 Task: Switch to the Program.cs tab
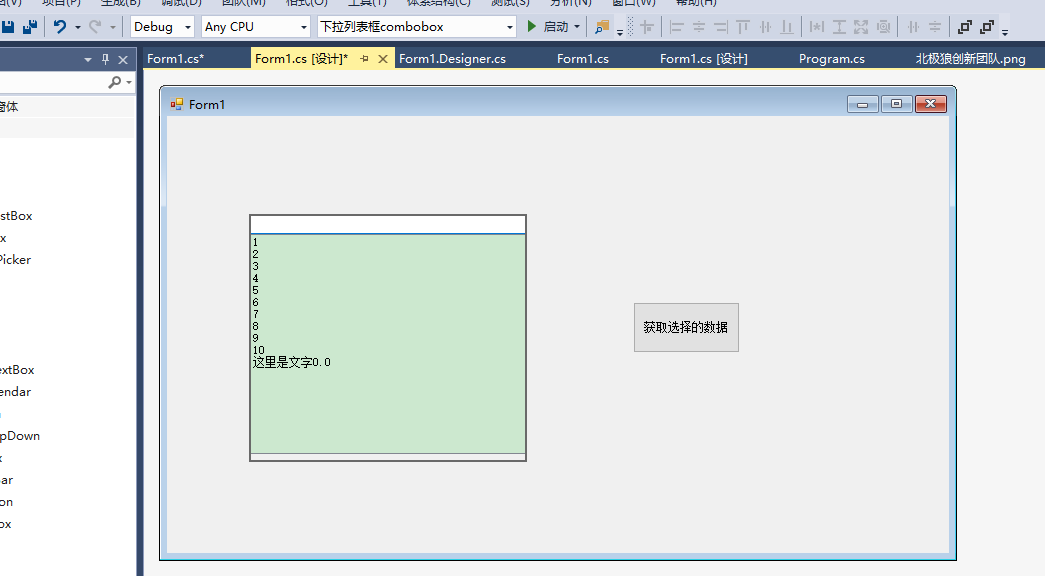[831, 59]
